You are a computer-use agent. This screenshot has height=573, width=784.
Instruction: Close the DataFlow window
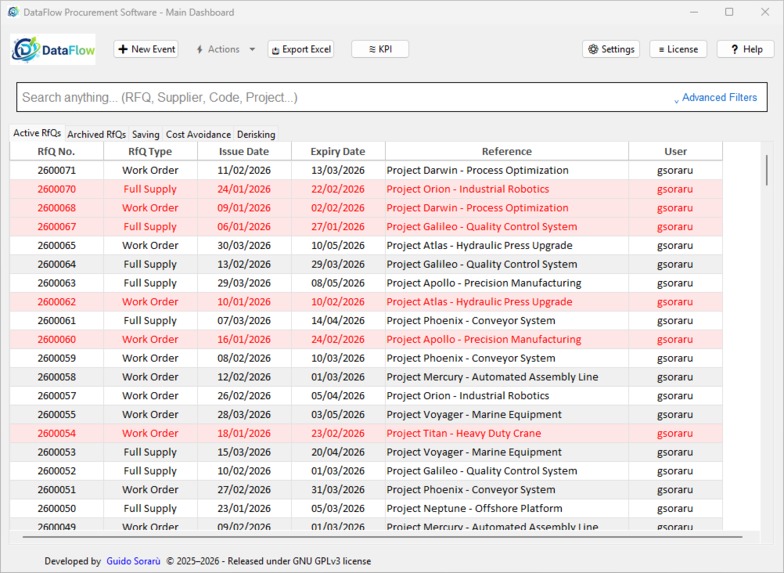click(x=765, y=12)
